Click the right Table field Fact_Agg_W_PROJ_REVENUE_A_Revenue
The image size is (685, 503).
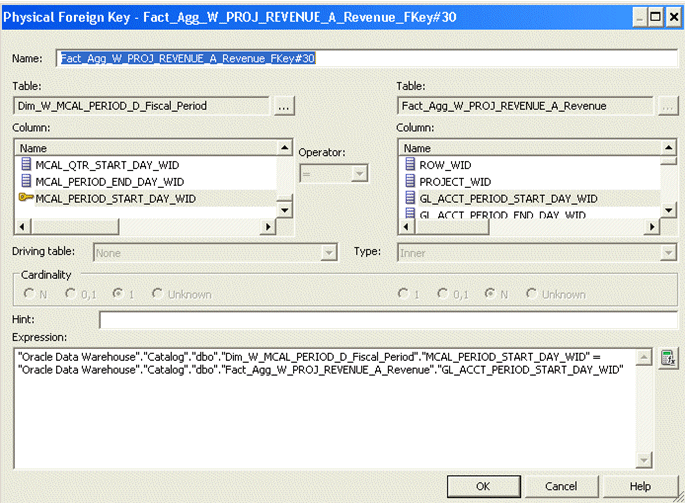click(x=525, y=106)
